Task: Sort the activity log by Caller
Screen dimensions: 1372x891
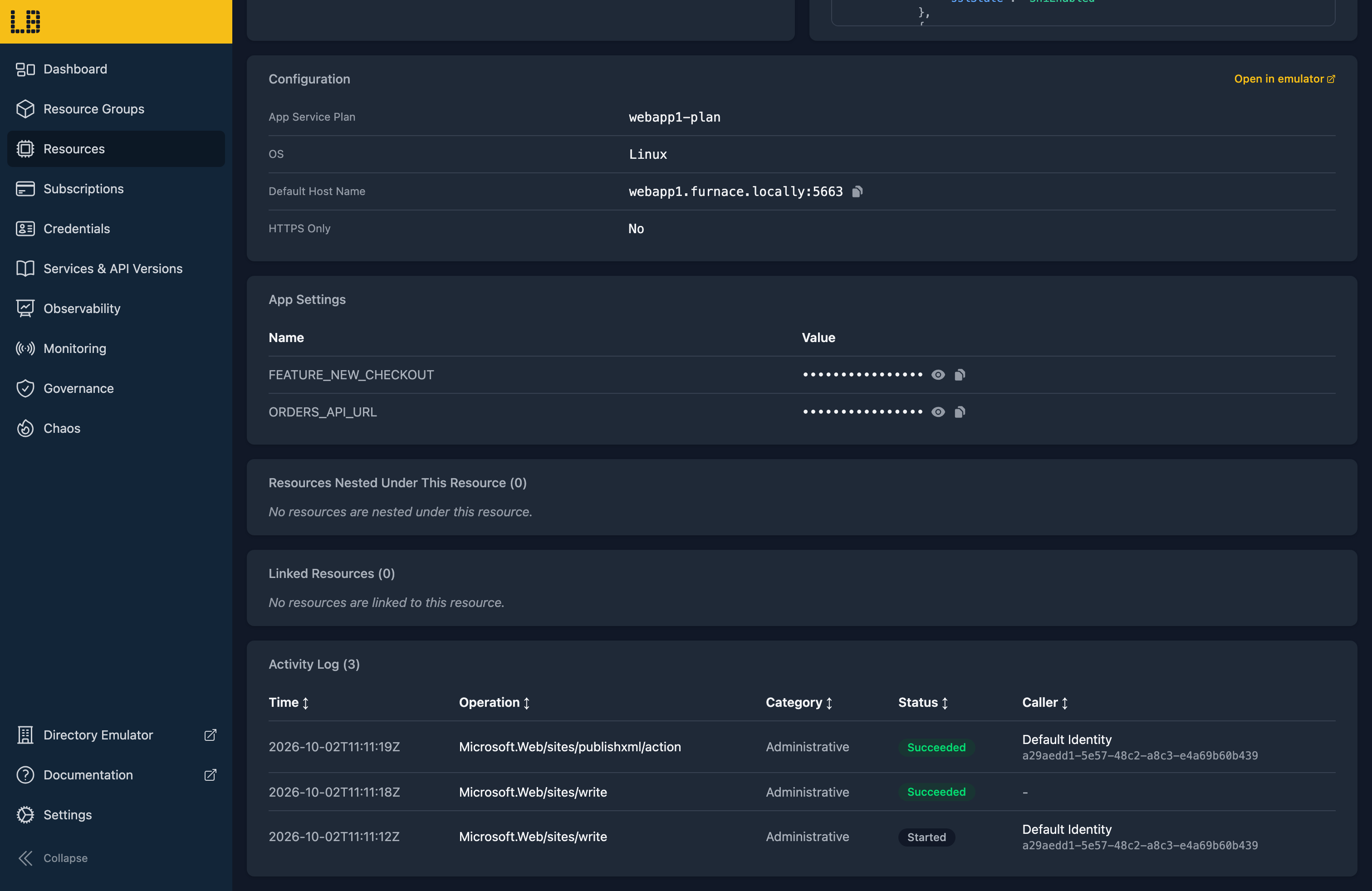Action: 1045,703
